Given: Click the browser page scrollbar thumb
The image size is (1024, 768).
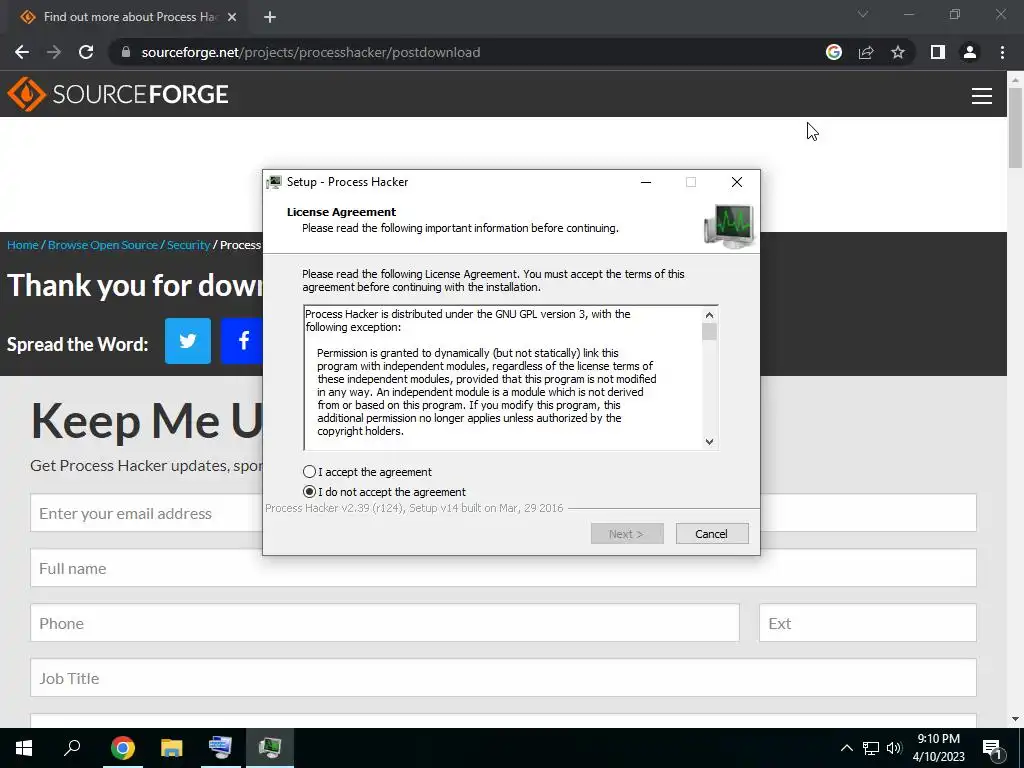Looking at the screenshot, I should (x=1015, y=127).
